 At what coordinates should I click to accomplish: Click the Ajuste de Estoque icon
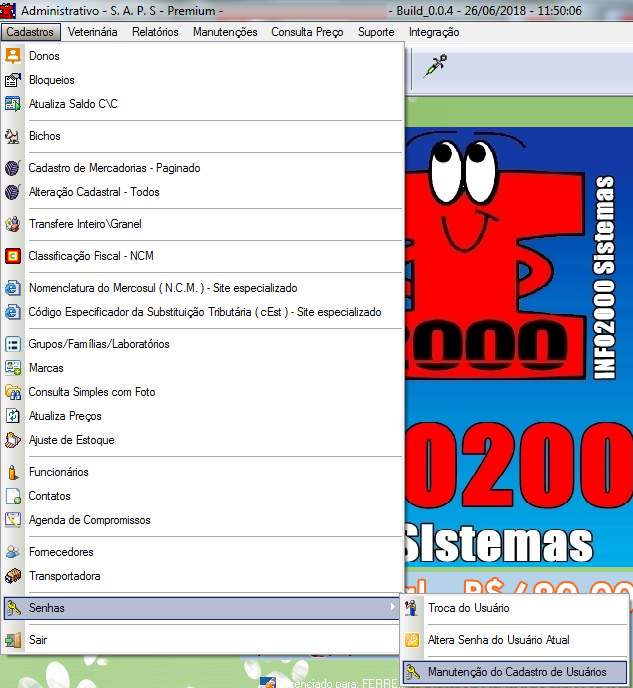pos(13,440)
